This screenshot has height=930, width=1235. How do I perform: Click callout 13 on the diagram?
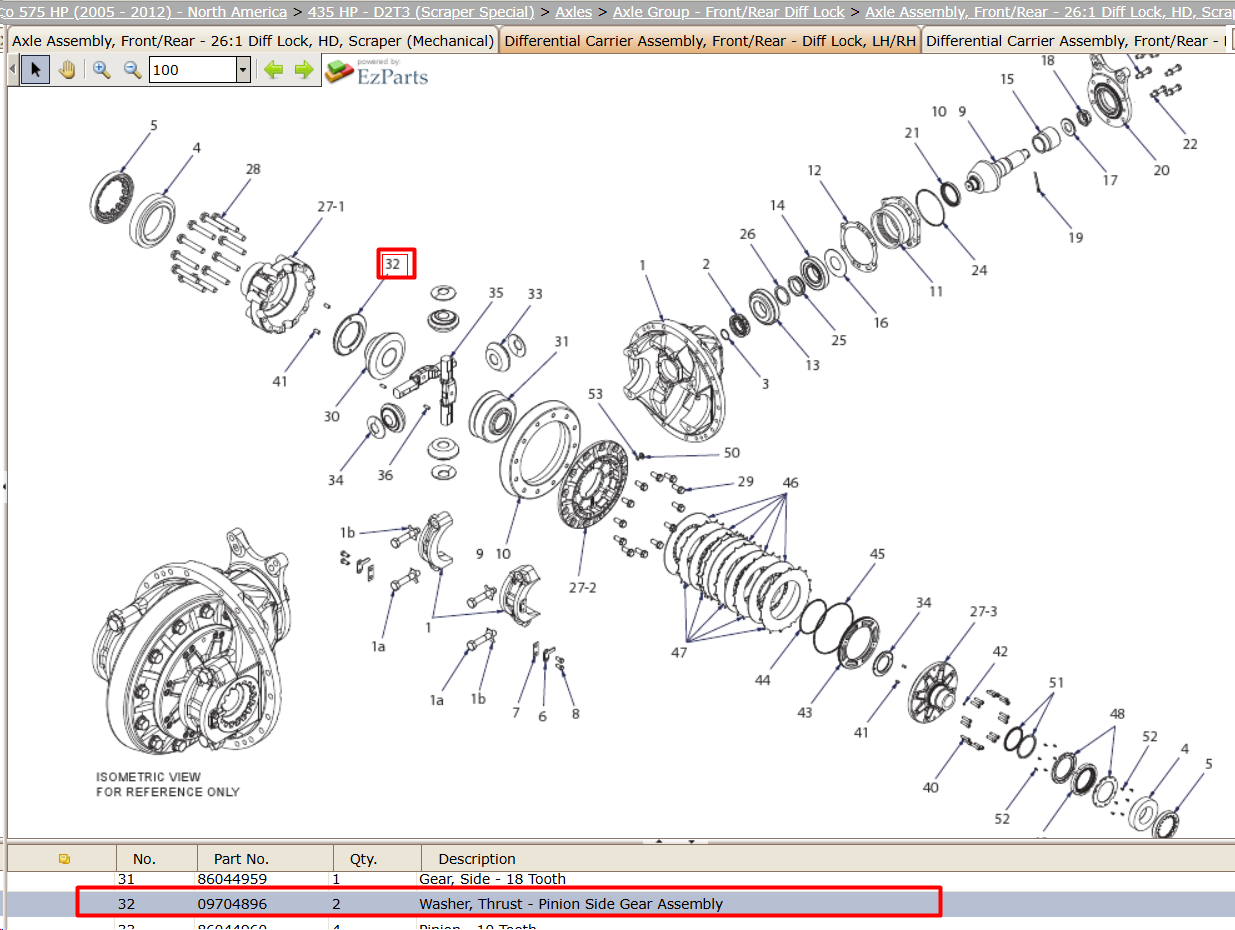click(812, 365)
